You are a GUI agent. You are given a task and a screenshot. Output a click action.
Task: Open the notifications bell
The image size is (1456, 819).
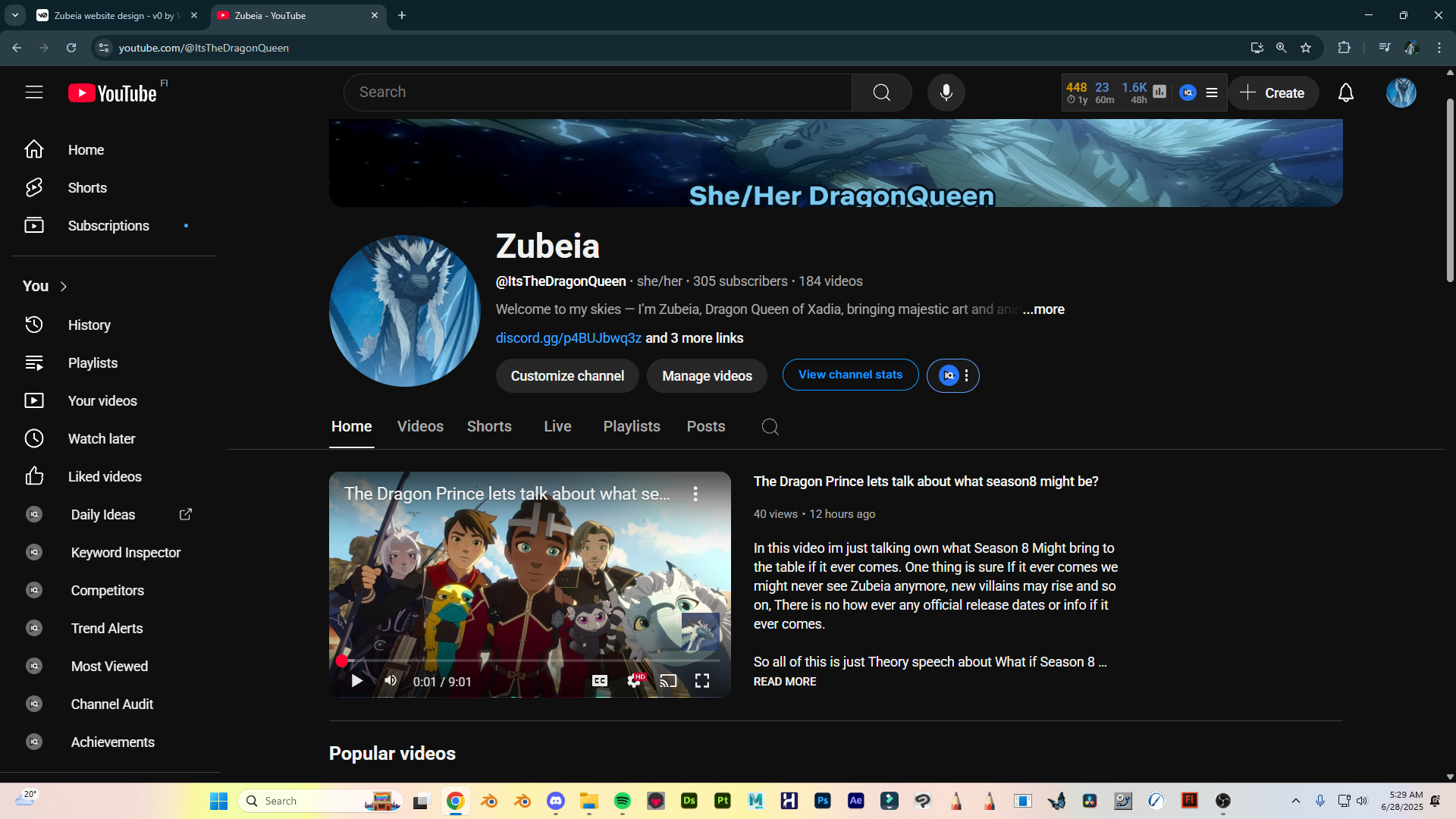pyautogui.click(x=1345, y=93)
